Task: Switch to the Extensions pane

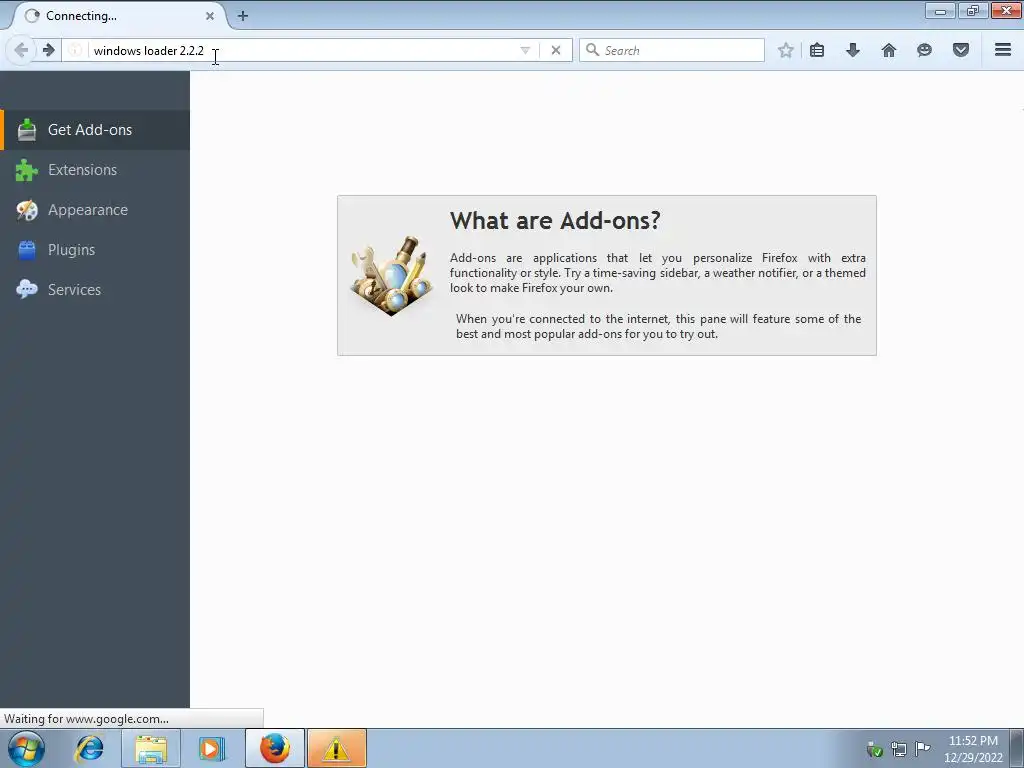Action: pyautogui.click(x=95, y=170)
